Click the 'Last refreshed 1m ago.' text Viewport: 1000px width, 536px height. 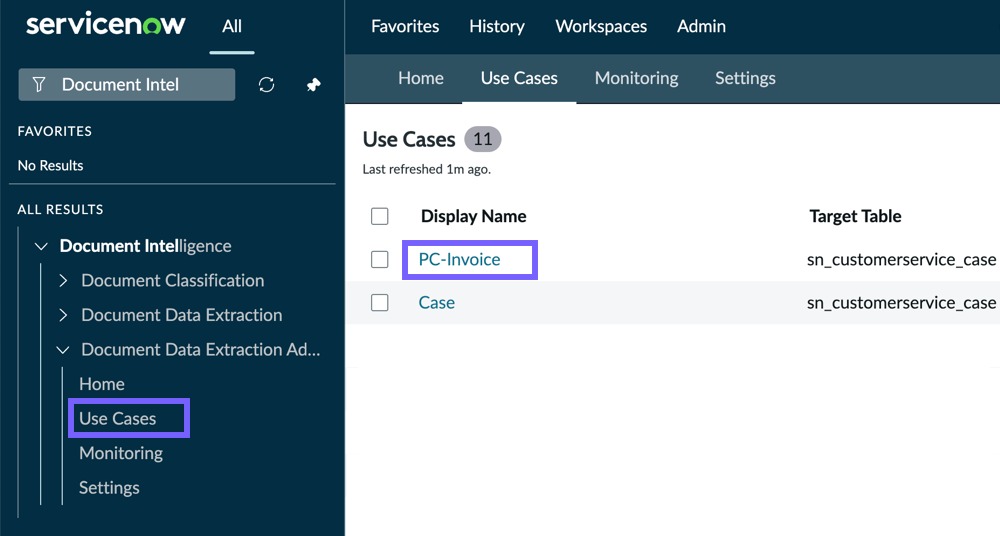pyautogui.click(x=427, y=169)
